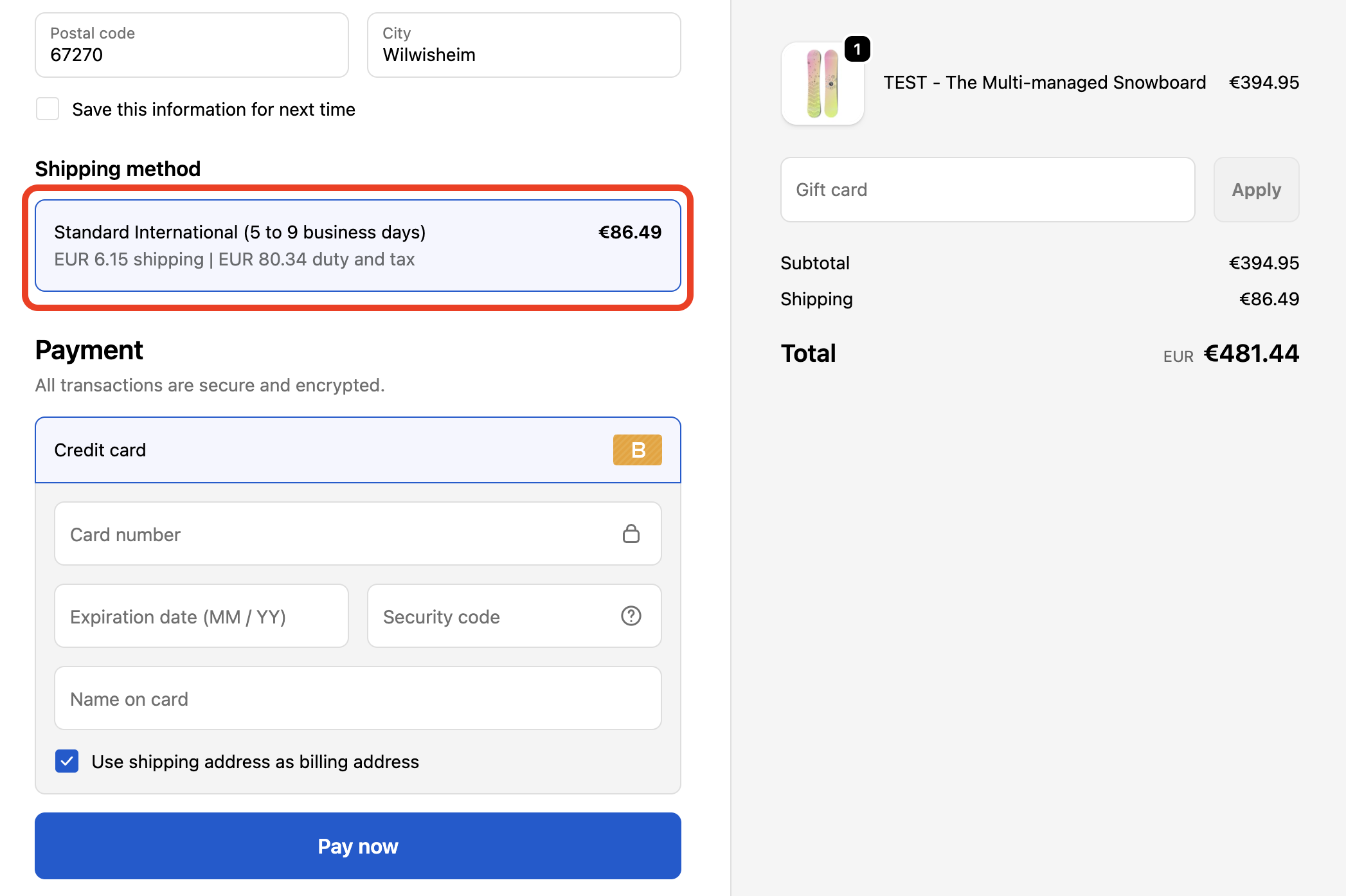Uncheck Use shipping address as billing address

[x=67, y=761]
